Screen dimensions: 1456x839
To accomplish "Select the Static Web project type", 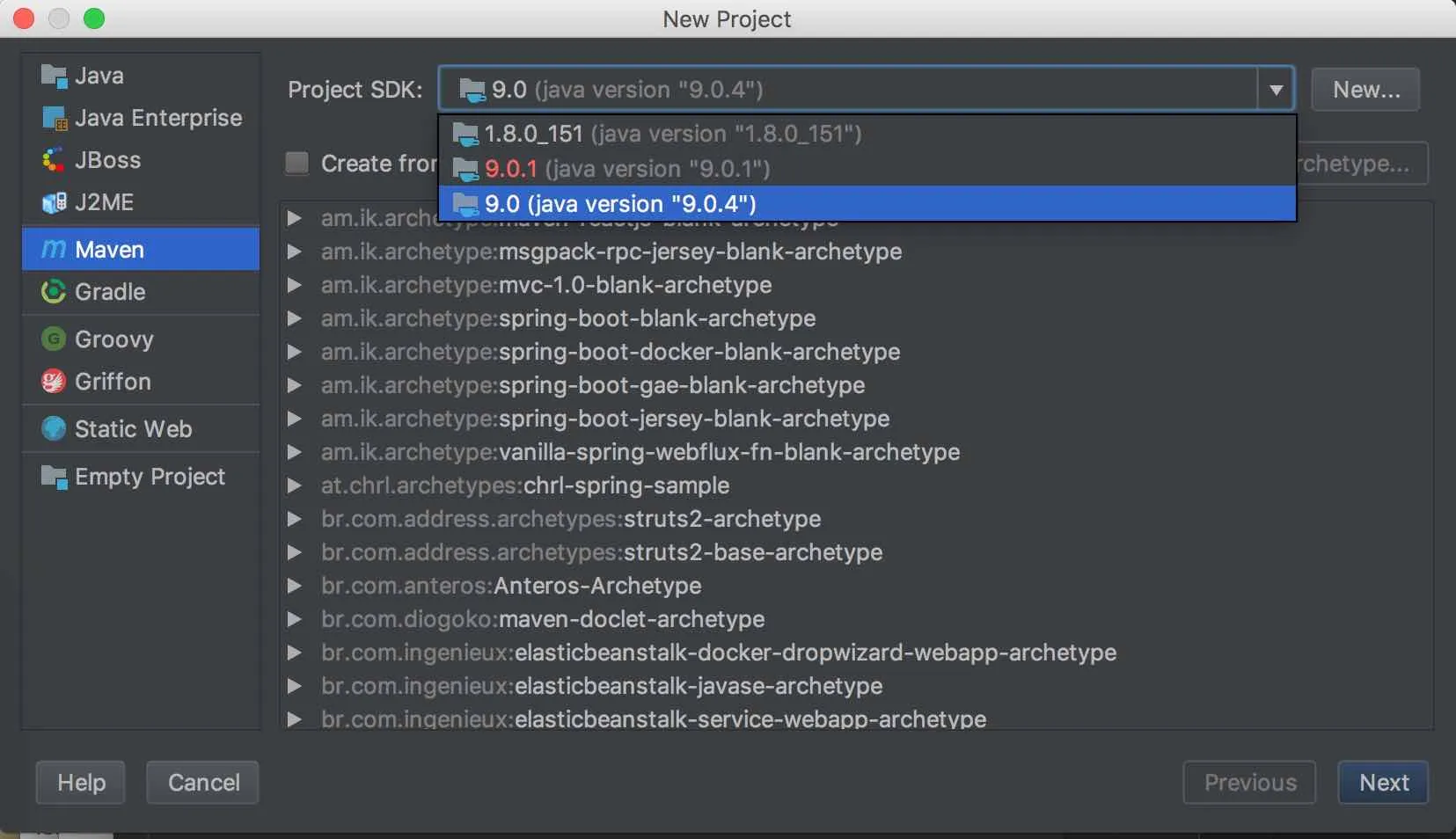I will pos(141,429).
